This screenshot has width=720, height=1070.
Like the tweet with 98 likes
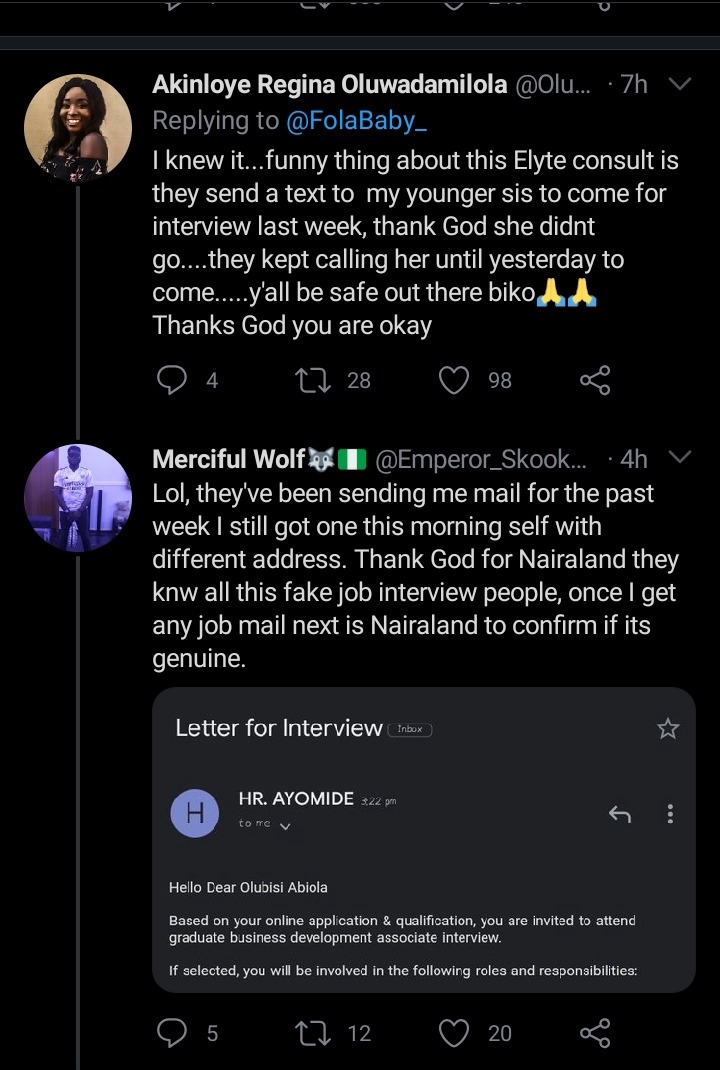(454, 380)
